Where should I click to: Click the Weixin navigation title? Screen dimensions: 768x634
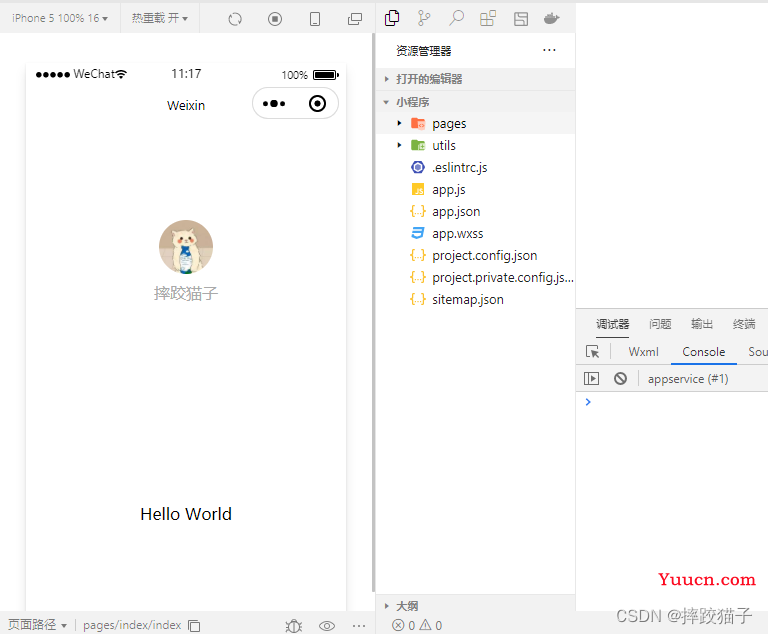point(186,105)
